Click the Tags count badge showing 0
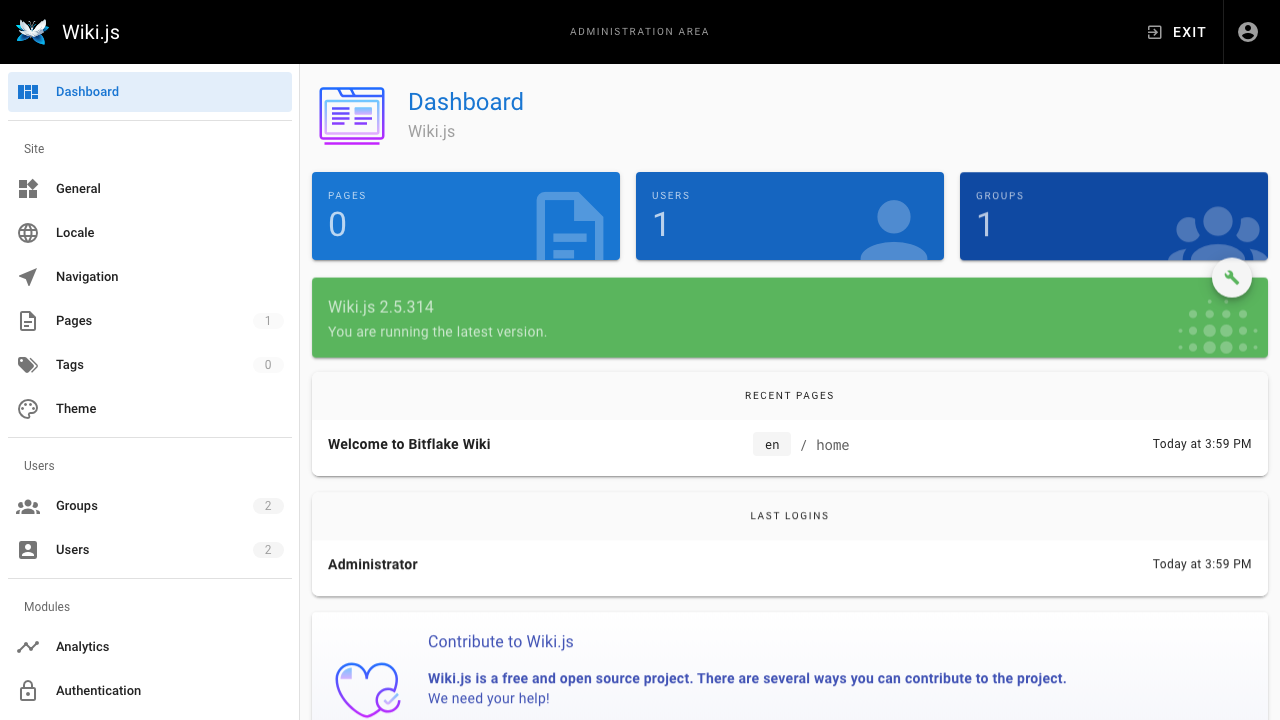This screenshot has height=720, width=1280. pyautogui.click(x=268, y=365)
